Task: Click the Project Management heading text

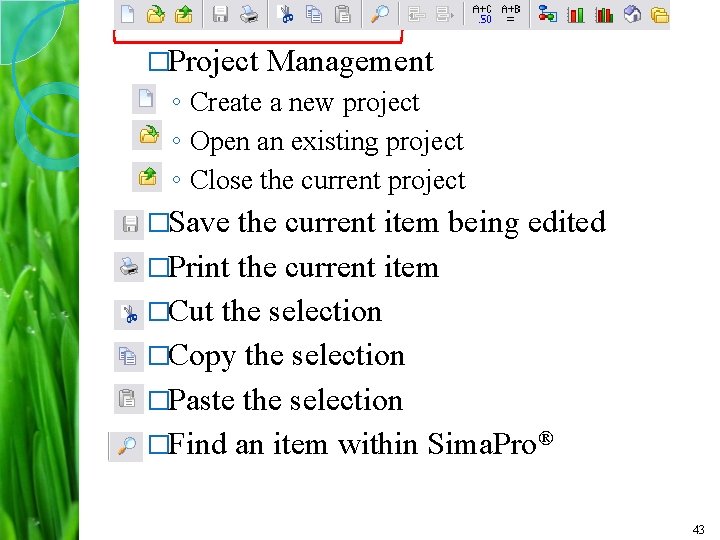Action: [300, 62]
